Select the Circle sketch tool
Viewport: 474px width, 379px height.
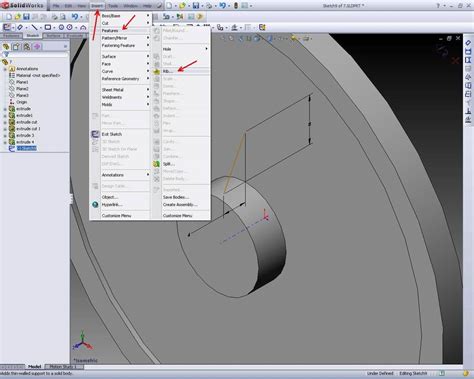pyautogui.click(x=61, y=27)
